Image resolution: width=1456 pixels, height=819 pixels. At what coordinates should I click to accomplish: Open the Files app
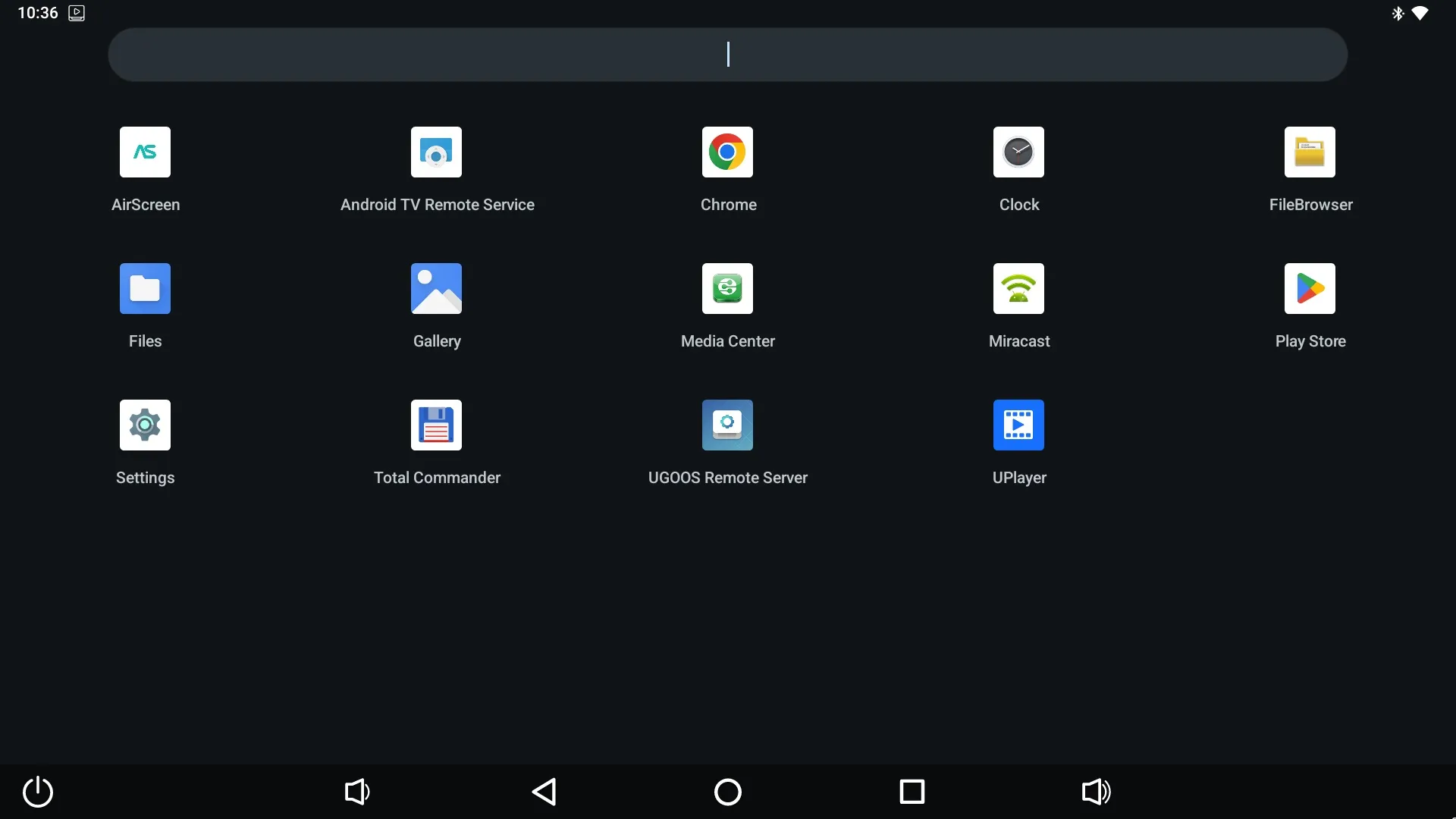145,289
